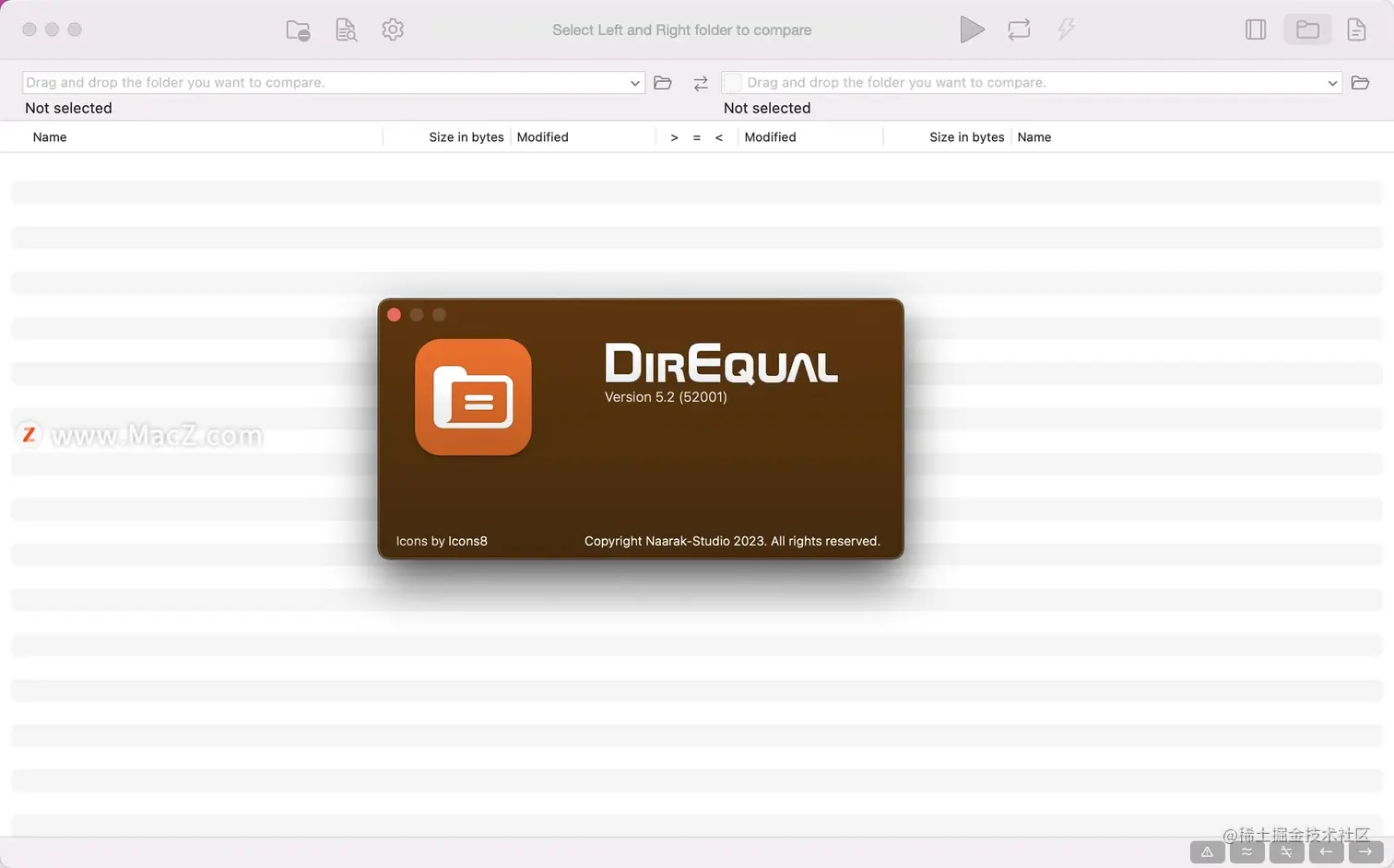Image resolution: width=1394 pixels, height=868 pixels.
Task: Switch to folder view mode icon
Action: click(1307, 29)
